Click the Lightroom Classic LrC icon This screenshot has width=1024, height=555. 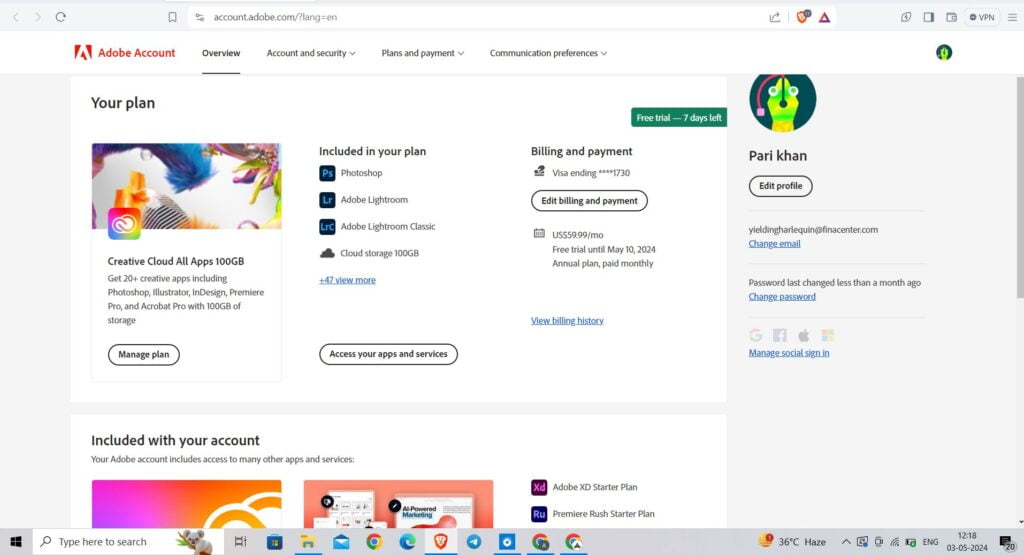point(327,227)
